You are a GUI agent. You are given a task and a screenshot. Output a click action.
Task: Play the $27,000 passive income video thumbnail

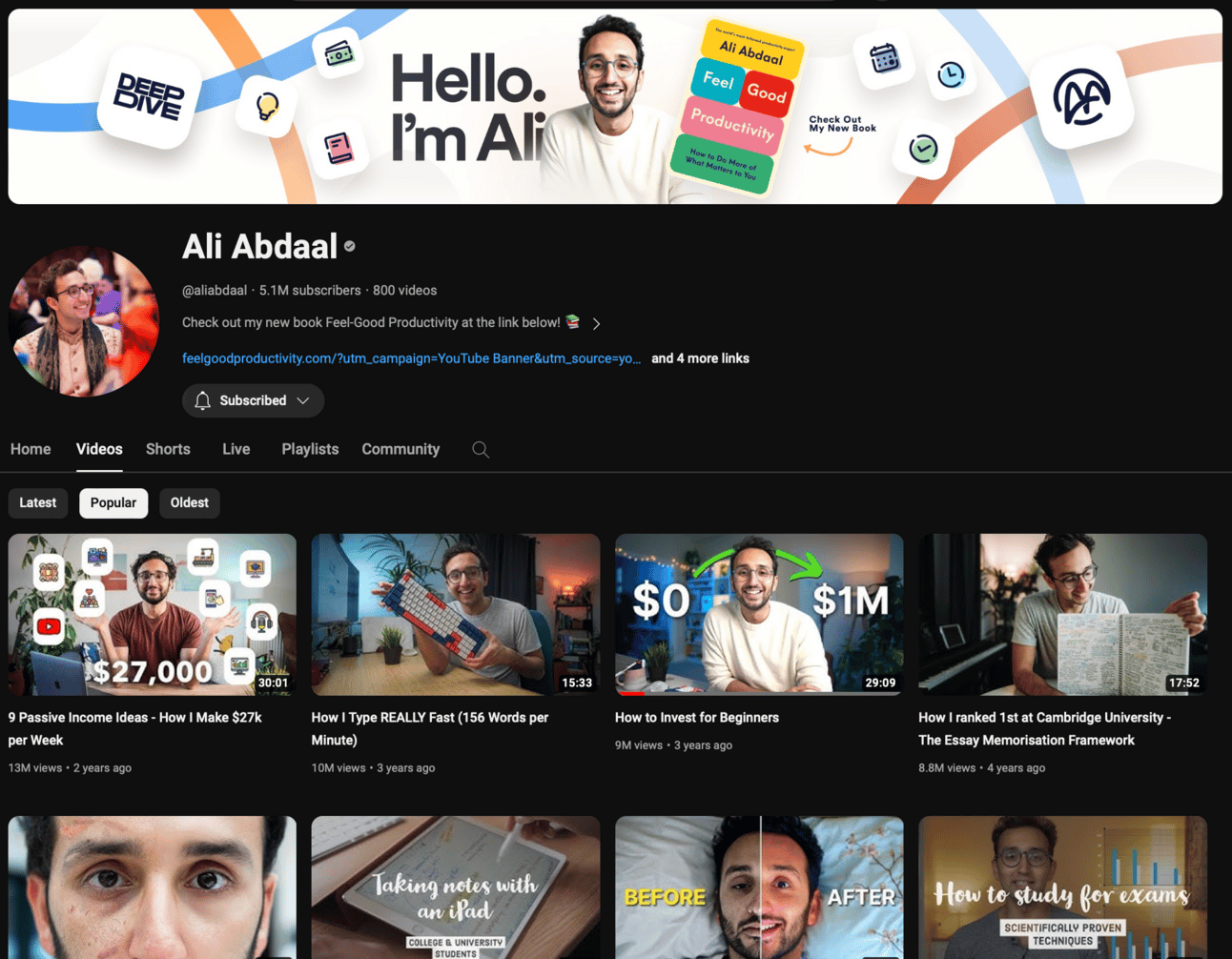[x=153, y=614]
